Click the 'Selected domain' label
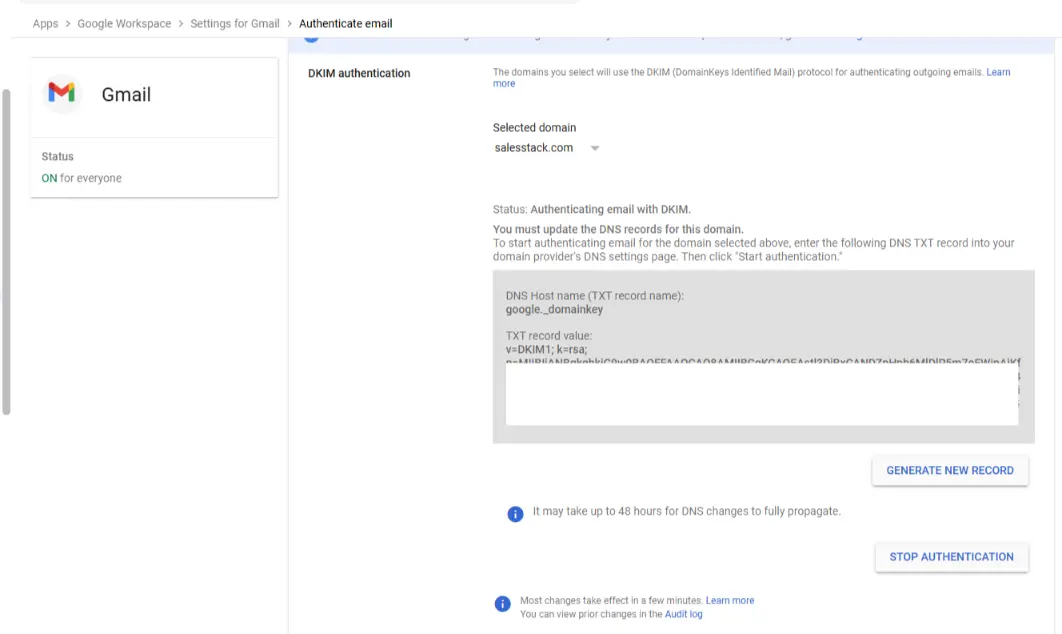The width and height of the screenshot is (1062, 634). (x=534, y=127)
